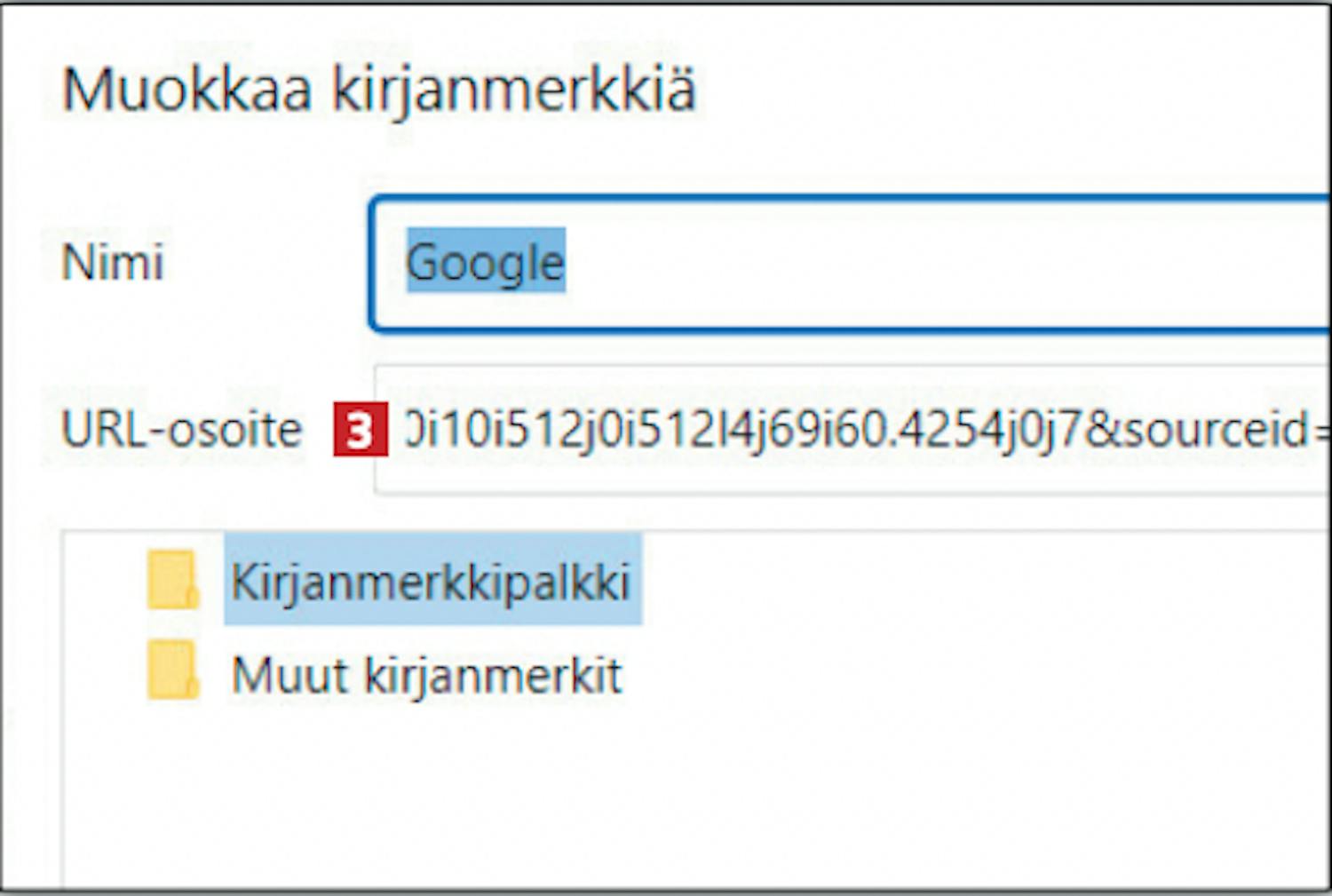This screenshot has width=1332, height=896.
Task: Click the indent space before Kirjanmerkkipalkki folder
Action: pyautogui.click(x=105, y=580)
